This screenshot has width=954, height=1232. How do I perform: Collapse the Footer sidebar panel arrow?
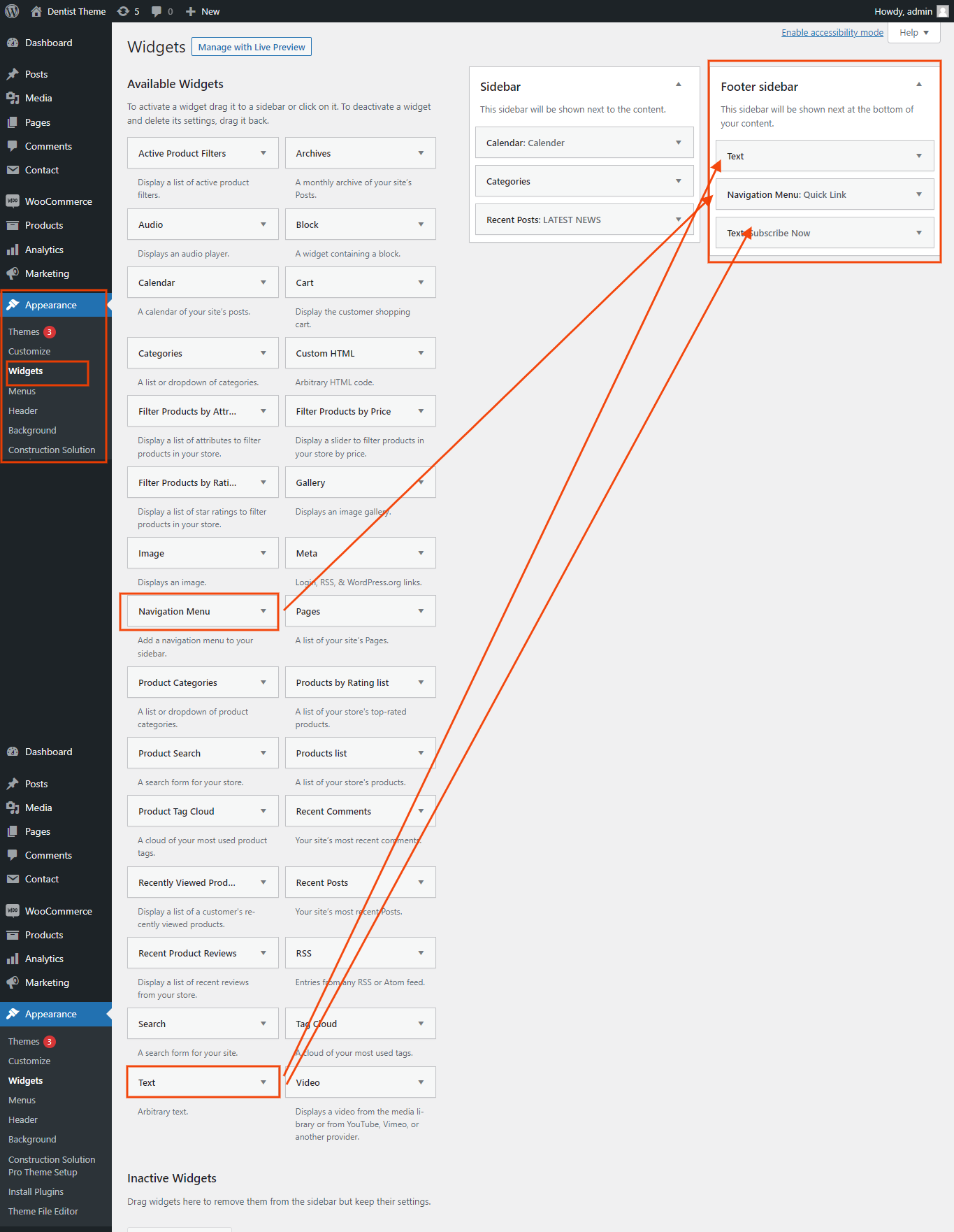(x=919, y=85)
